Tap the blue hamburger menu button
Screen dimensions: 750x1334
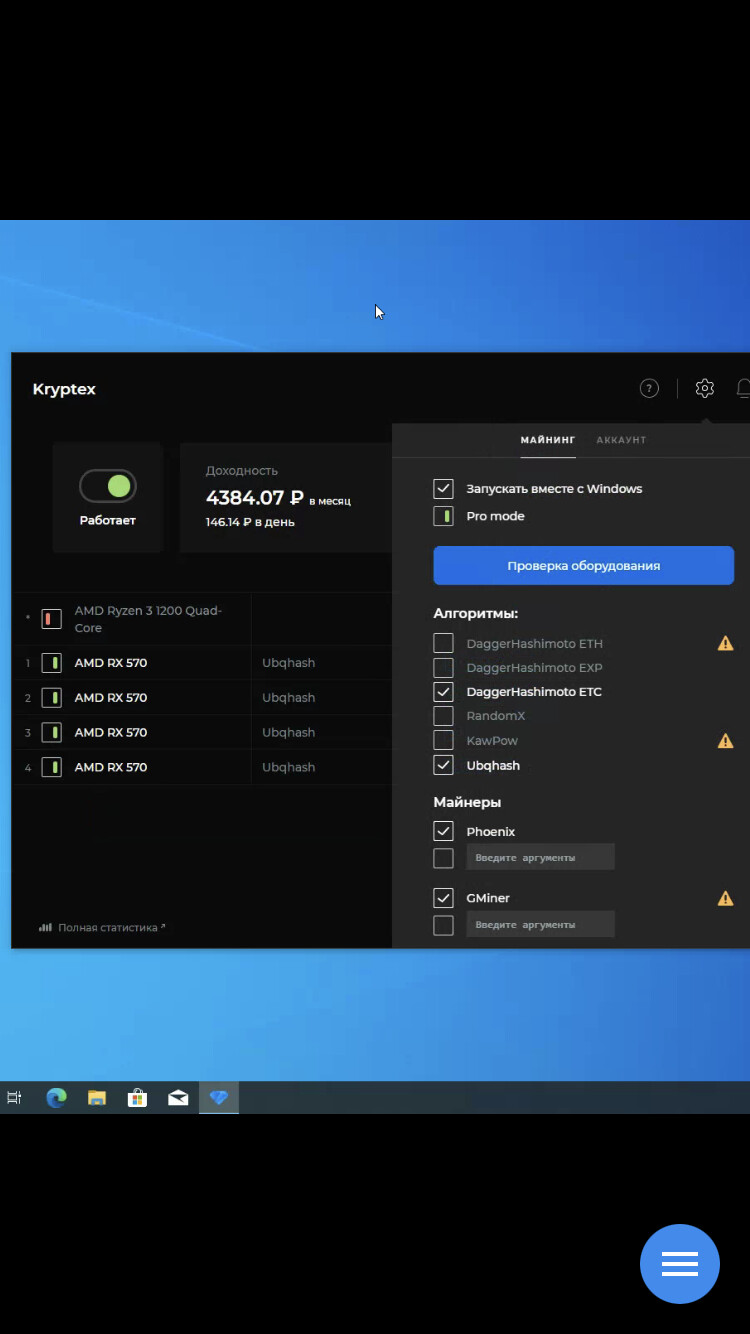pyautogui.click(x=680, y=1264)
